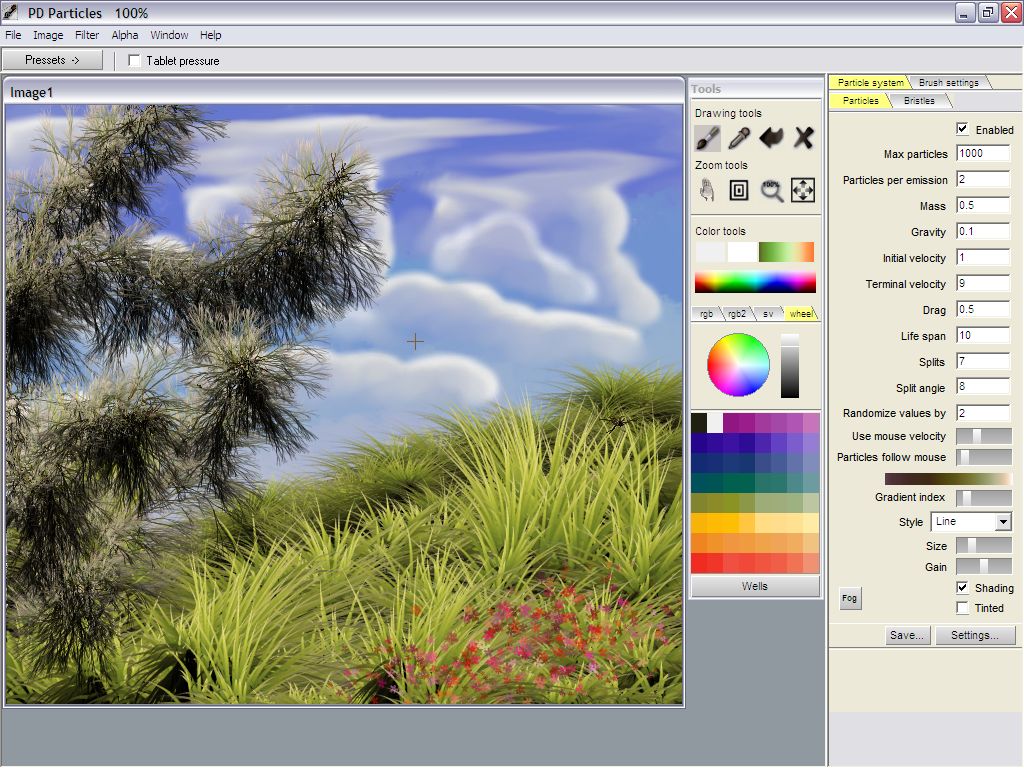1024x768 pixels.
Task: Adjust the Gain slider
Action: (x=983, y=567)
